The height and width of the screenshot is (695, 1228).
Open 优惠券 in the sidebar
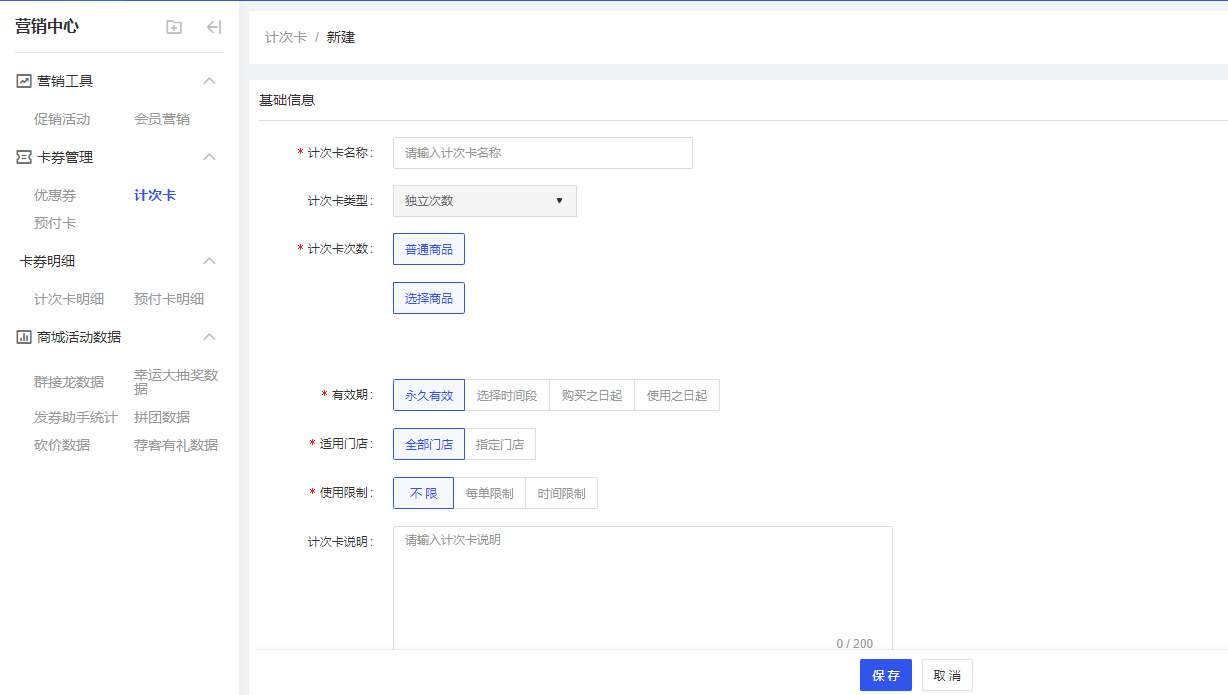click(x=55, y=195)
